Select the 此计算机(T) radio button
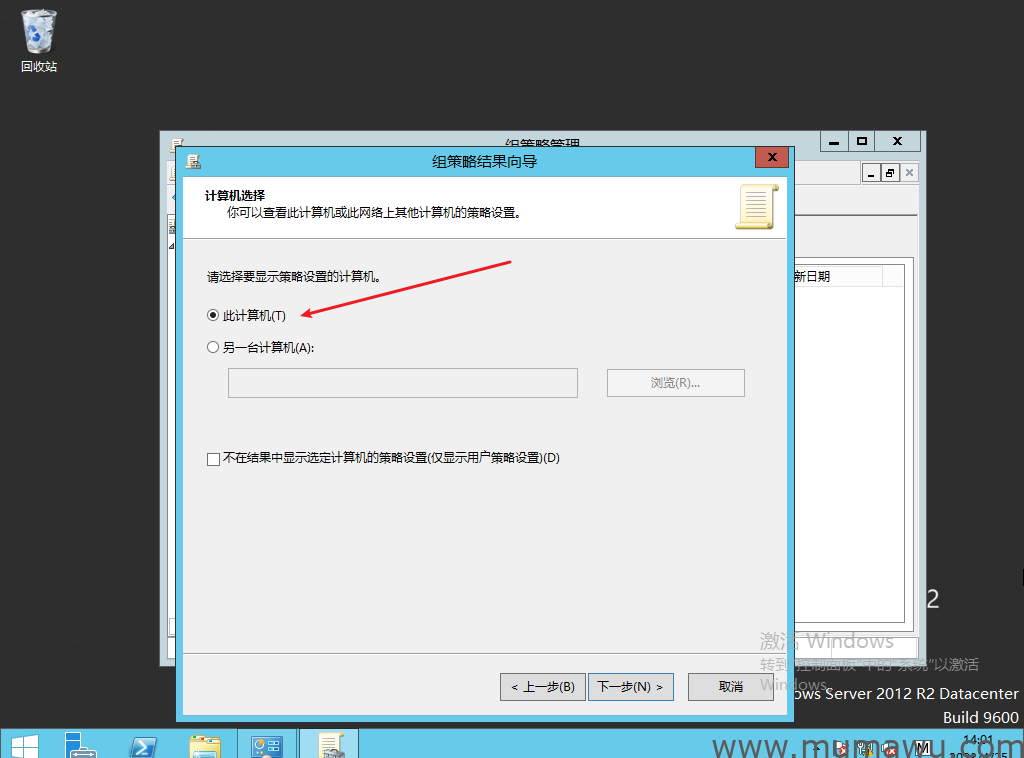Image resolution: width=1024 pixels, height=758 pixels. 212,315
